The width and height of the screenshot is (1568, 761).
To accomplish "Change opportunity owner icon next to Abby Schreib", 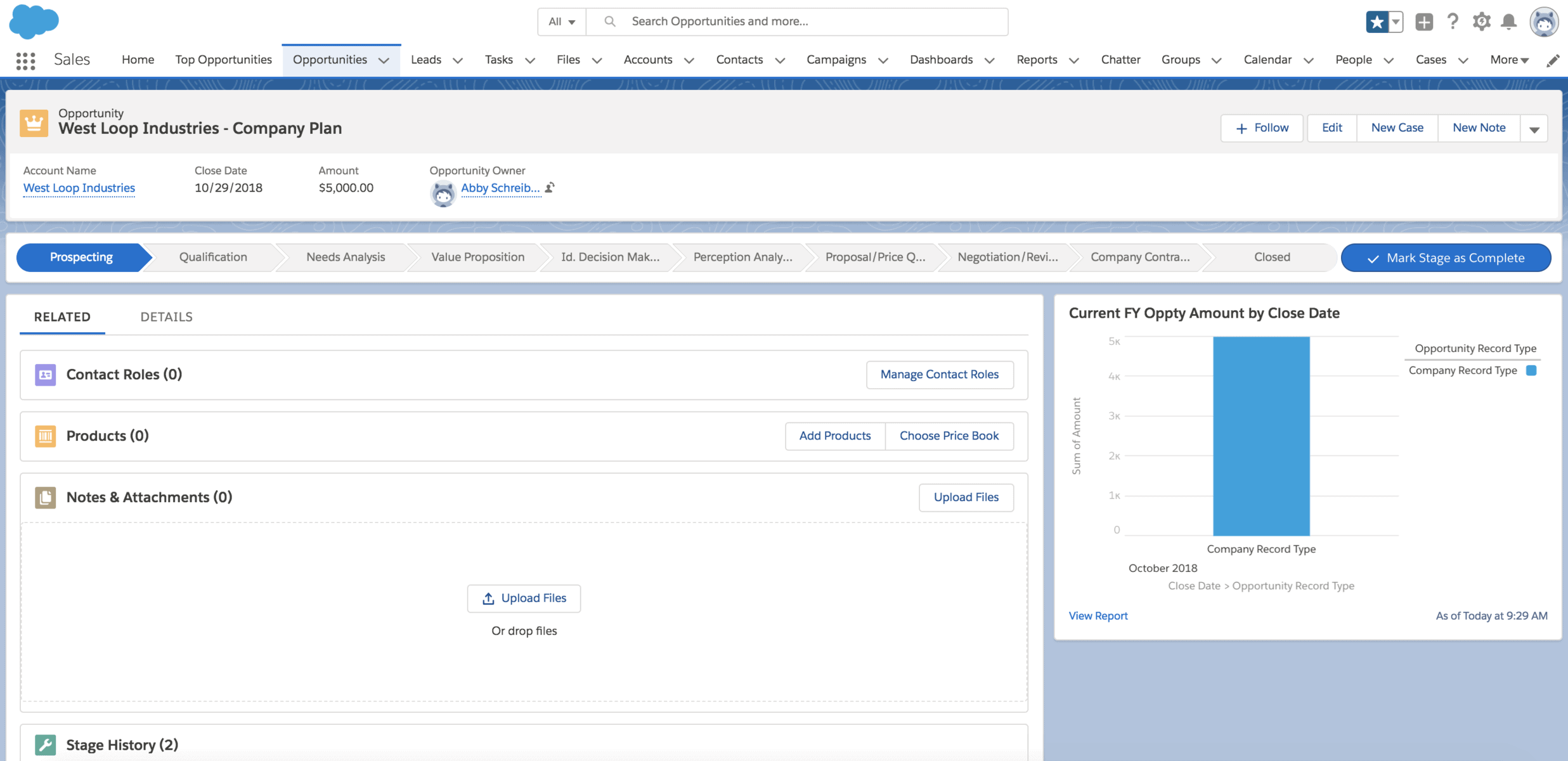I will click(550, 187).
